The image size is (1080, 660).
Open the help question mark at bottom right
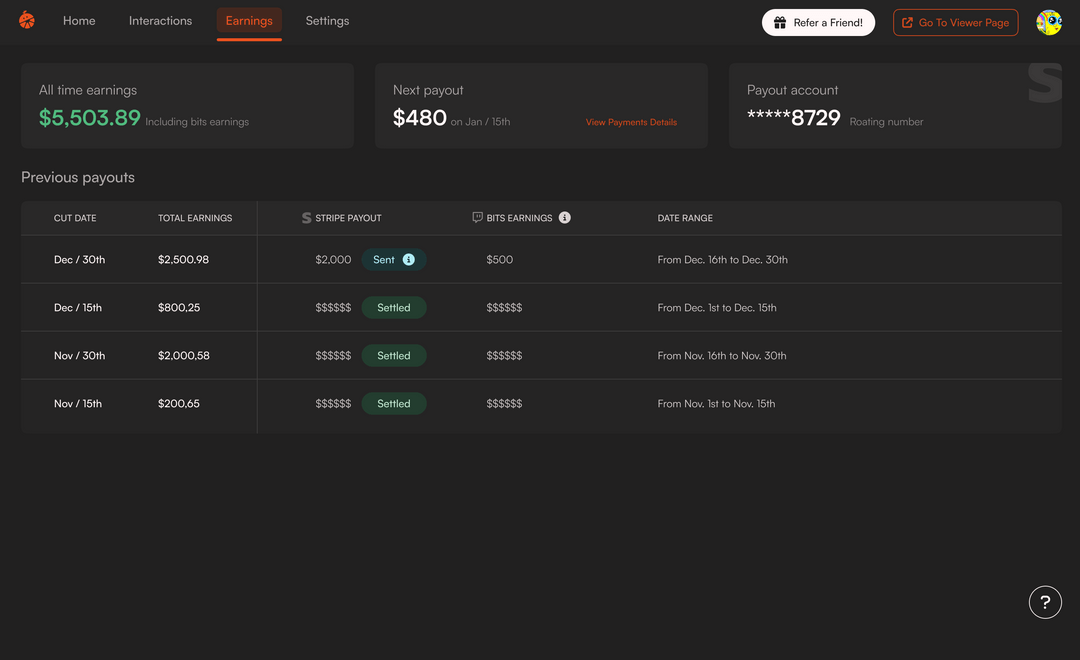[1046, 601]
